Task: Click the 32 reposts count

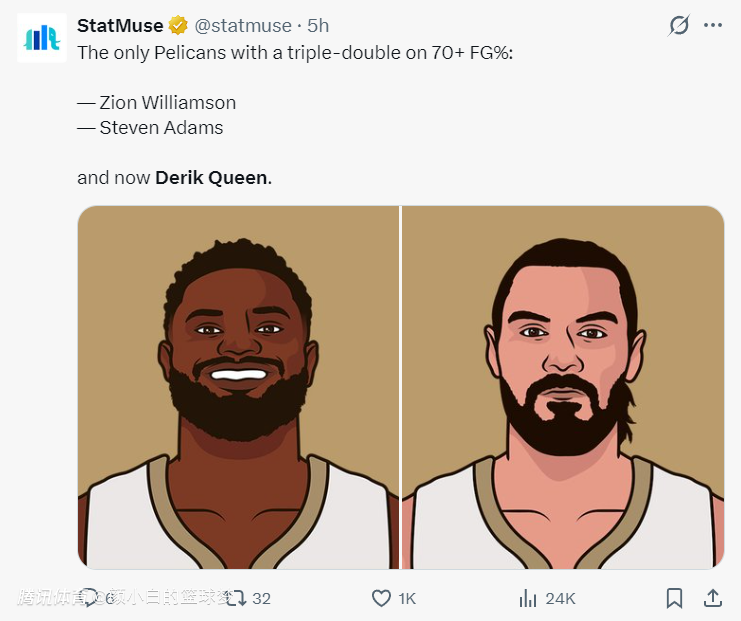Action: point(261,598)
